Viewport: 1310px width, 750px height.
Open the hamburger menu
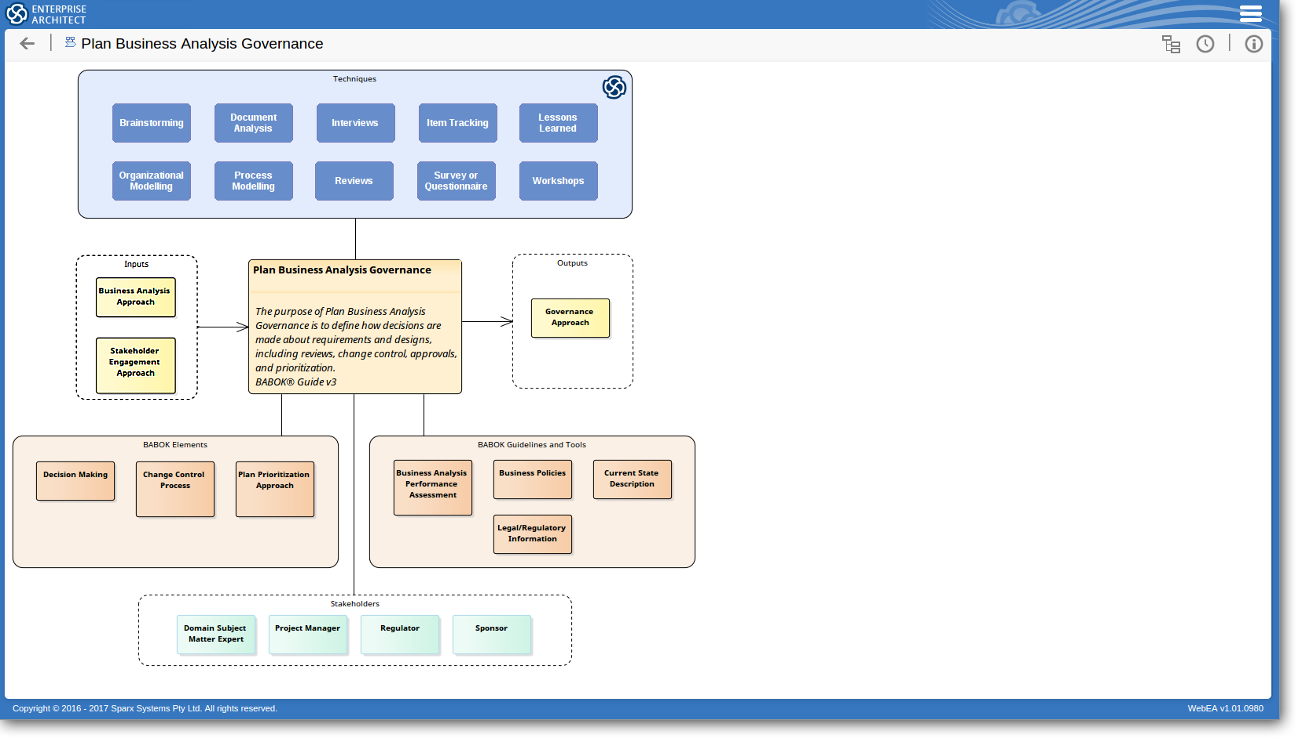pos(1250,14)
